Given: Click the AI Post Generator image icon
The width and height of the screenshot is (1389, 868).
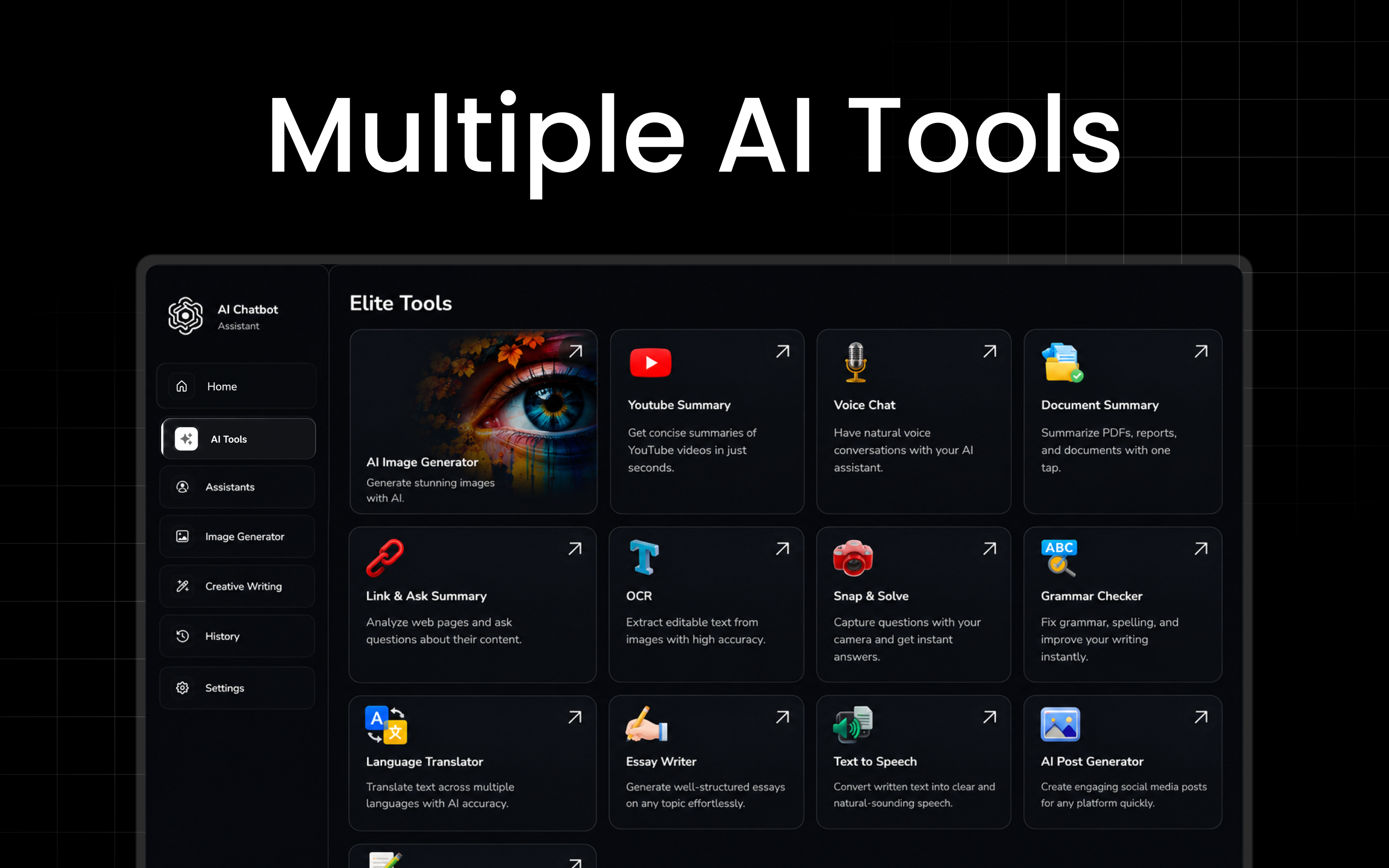Looking at the screenshot, I should pyautogui.click(x=1060, y=724).
